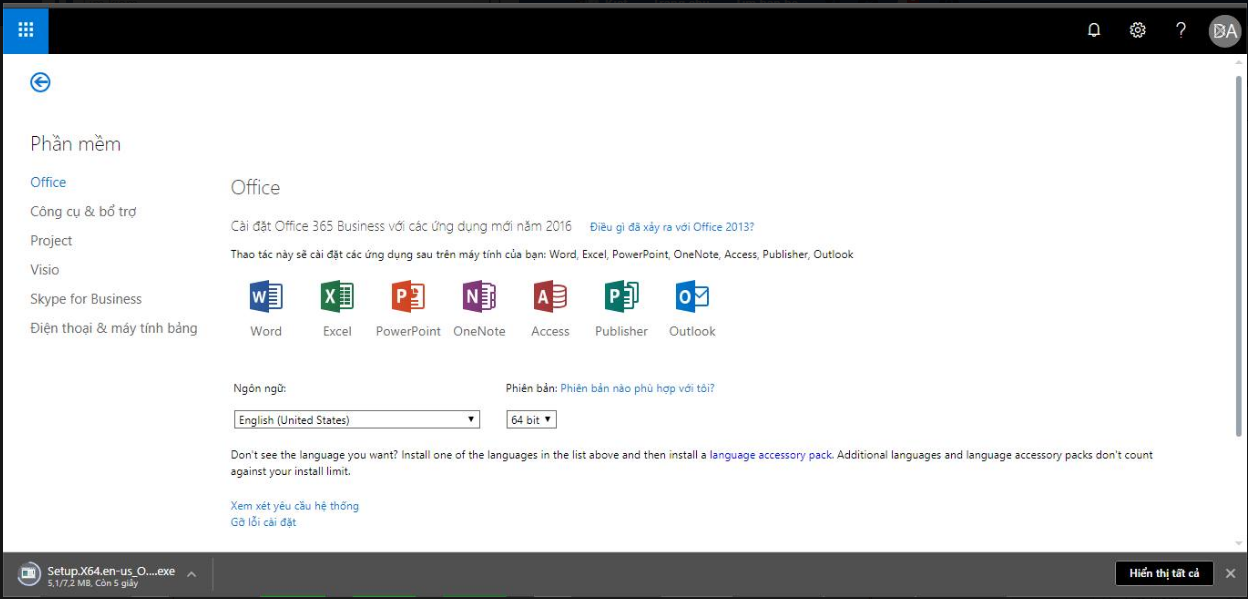Screen dimensions: 1248x599
Task: Click the Setup.X64 download file icon
Action: tap(29, 574)
